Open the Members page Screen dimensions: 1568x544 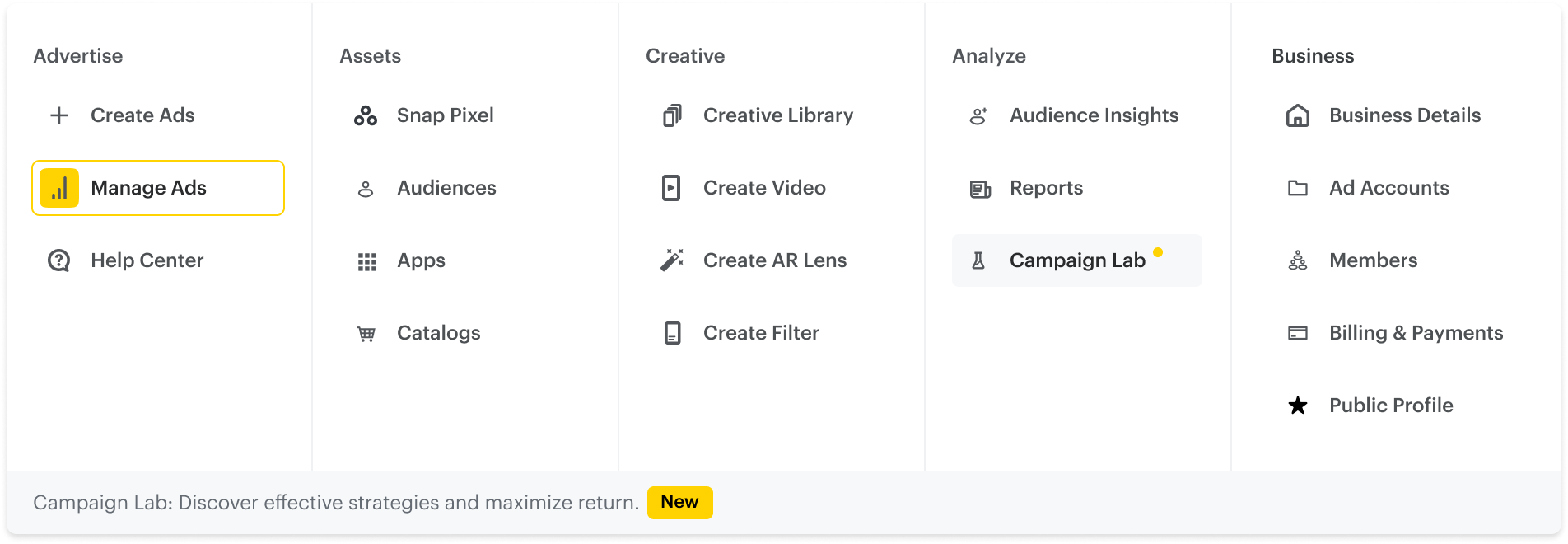tap(1373, 260)
